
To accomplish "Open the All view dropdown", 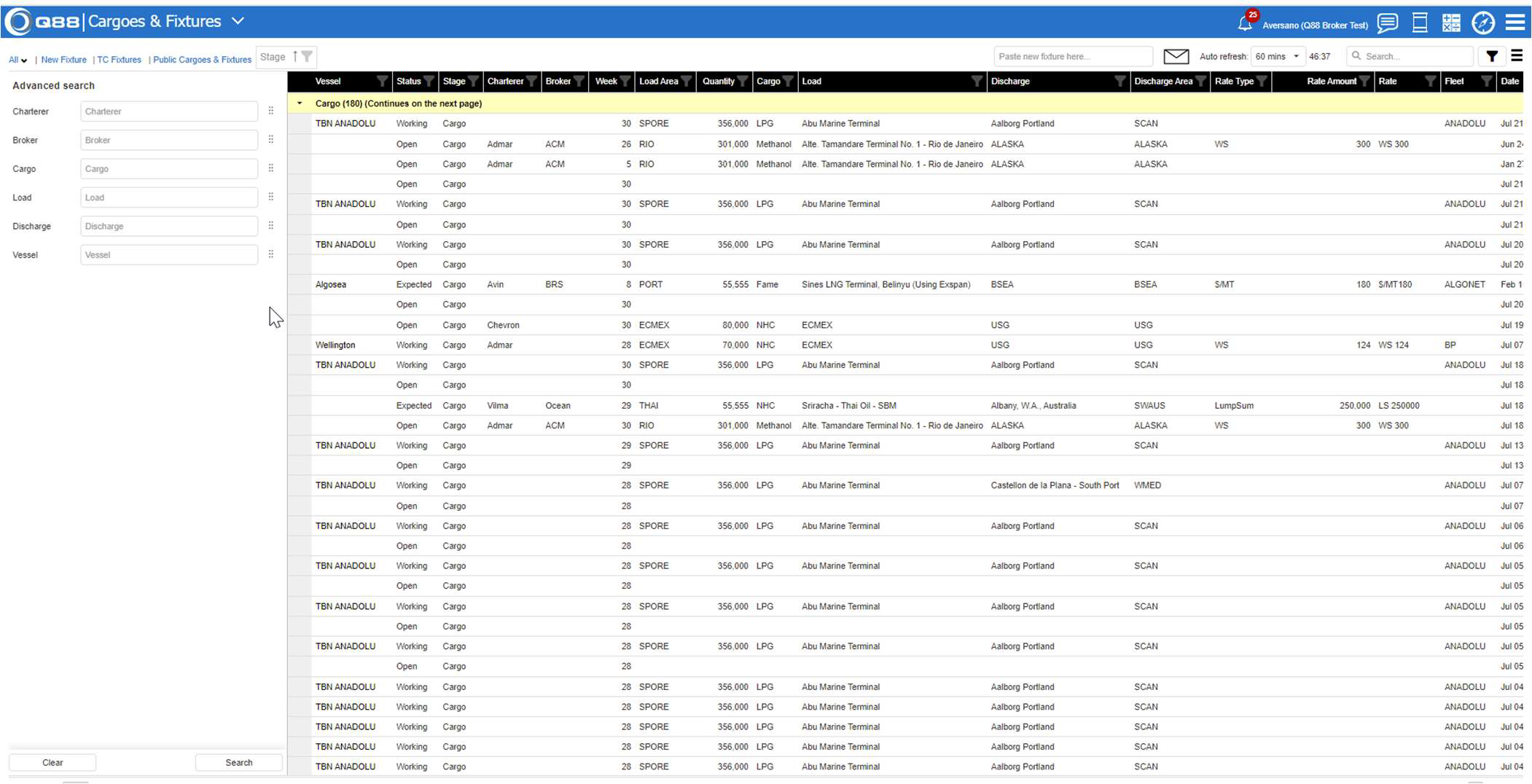I will [x=17, y=60].
